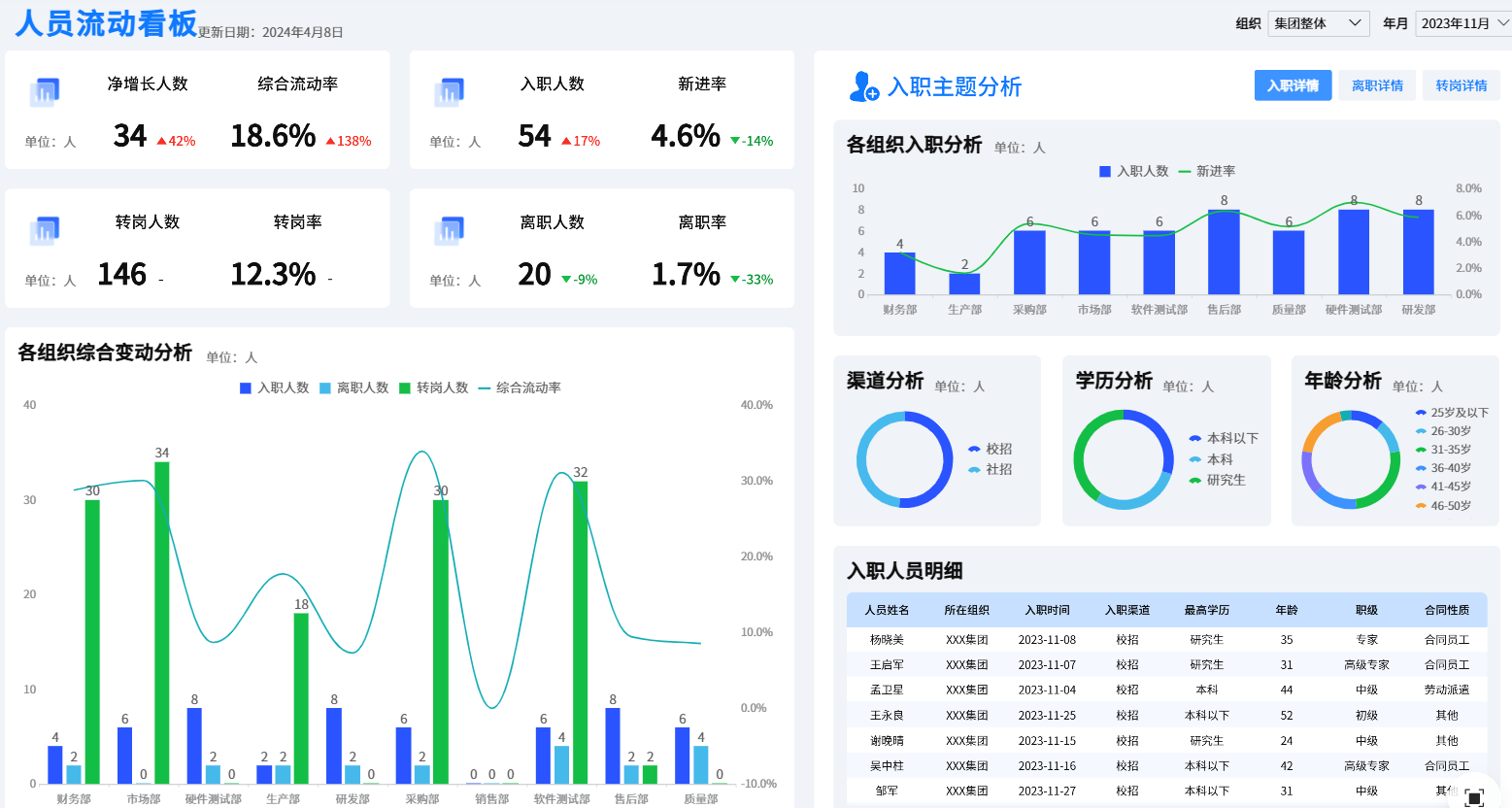Click date cell 2023-11-08
The image size is (1512, 808).
[1047, 640]
